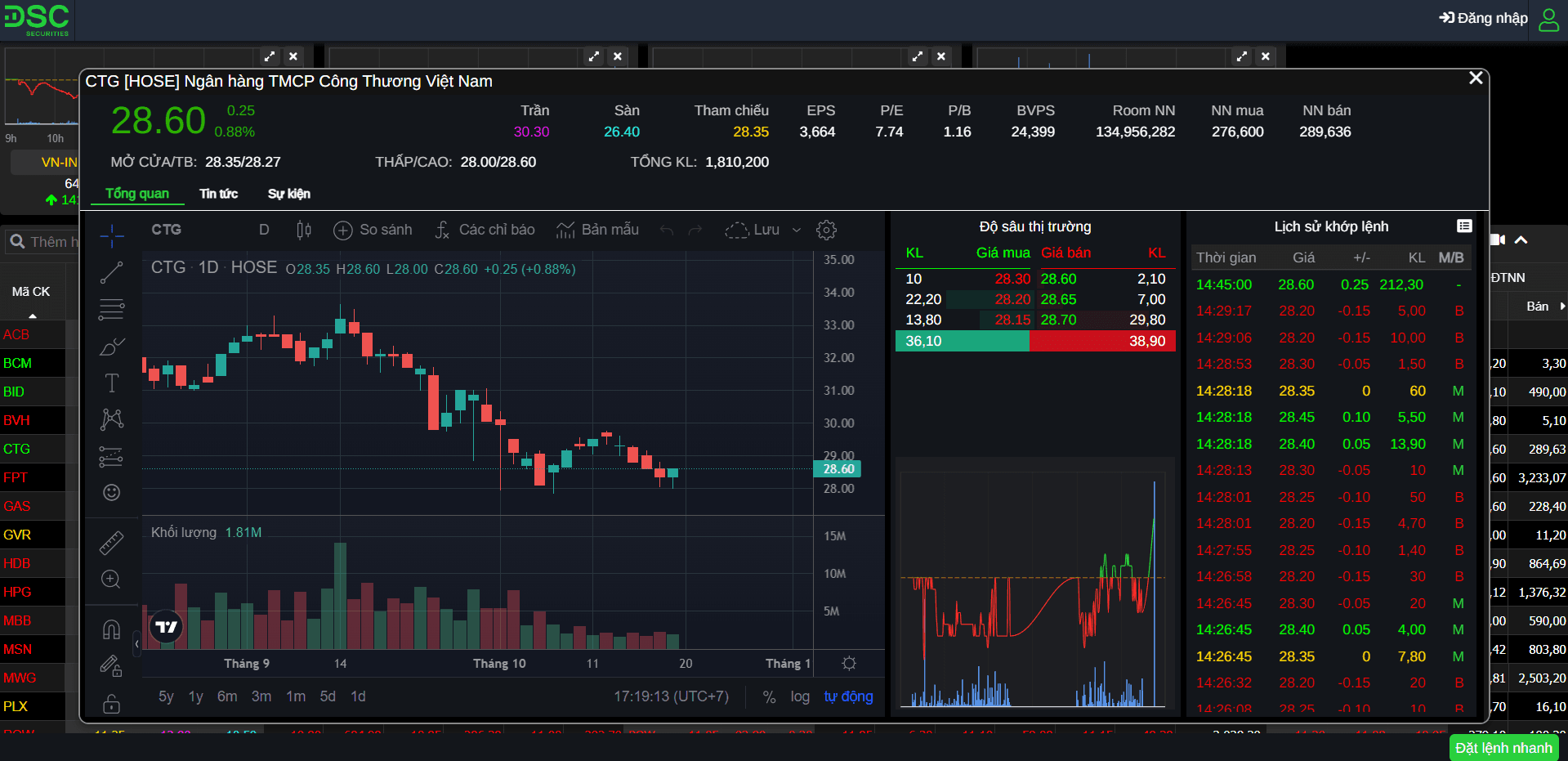This screenshot has width=1568, height=761.
Task: Toggle percent scale on price axis
Action: click(769, 696)
